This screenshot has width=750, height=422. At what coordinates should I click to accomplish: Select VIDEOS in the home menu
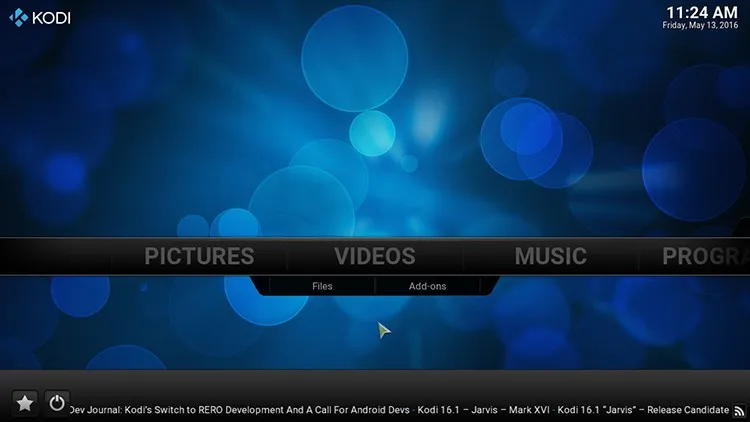(375, 256)
